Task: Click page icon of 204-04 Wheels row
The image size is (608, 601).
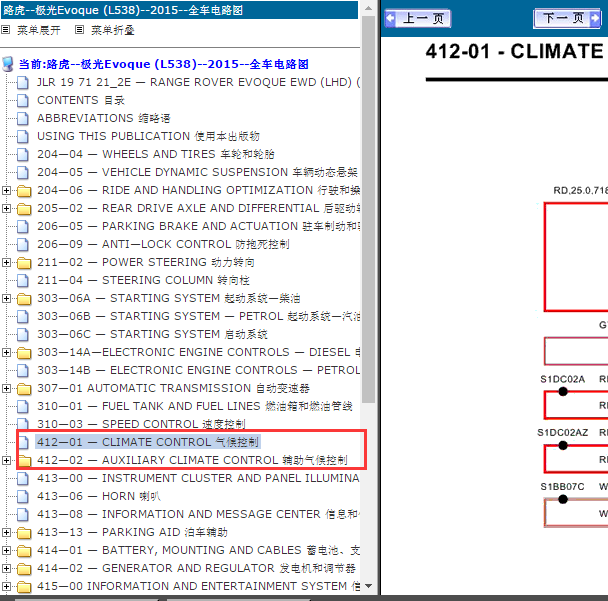Action: tap(23, 154)
